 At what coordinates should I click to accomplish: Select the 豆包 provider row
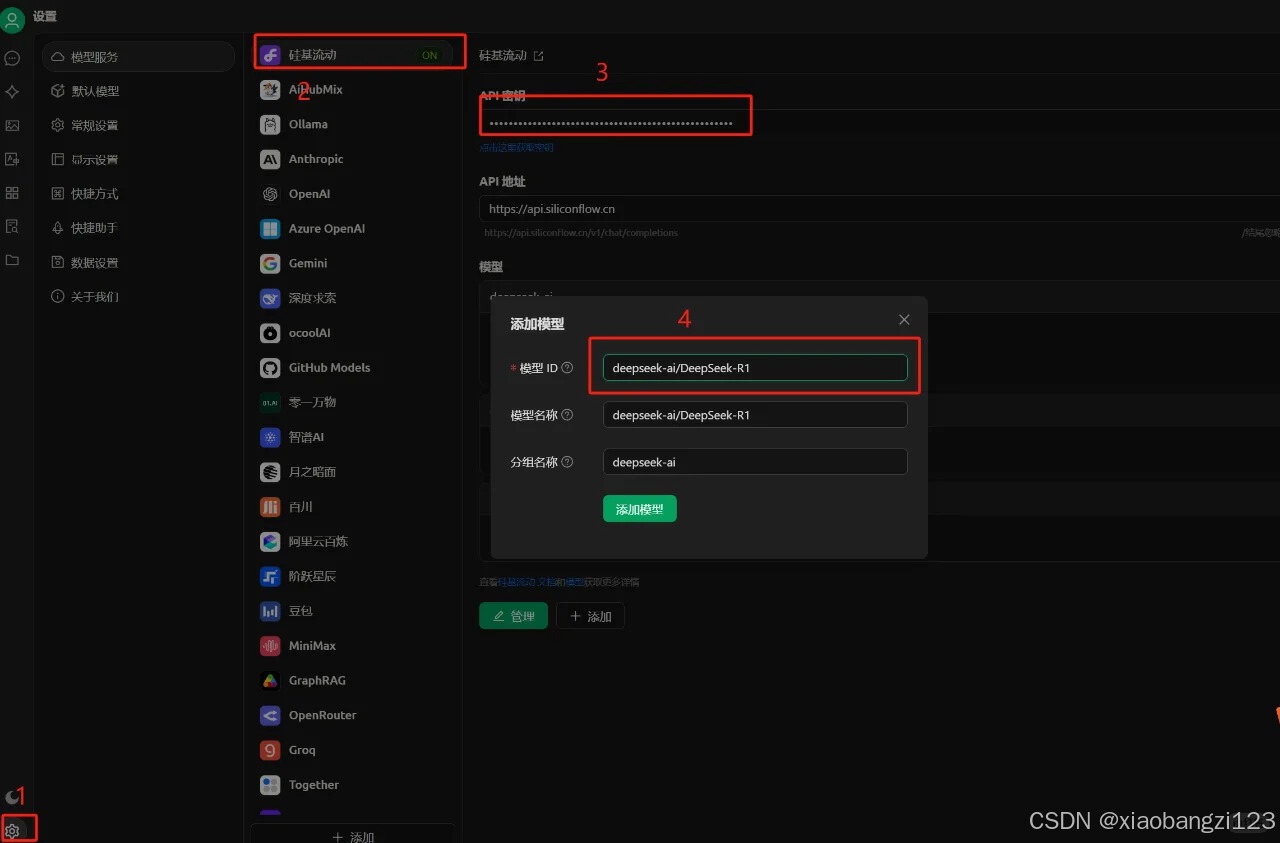pyautogui.click(x=352, y=611)
